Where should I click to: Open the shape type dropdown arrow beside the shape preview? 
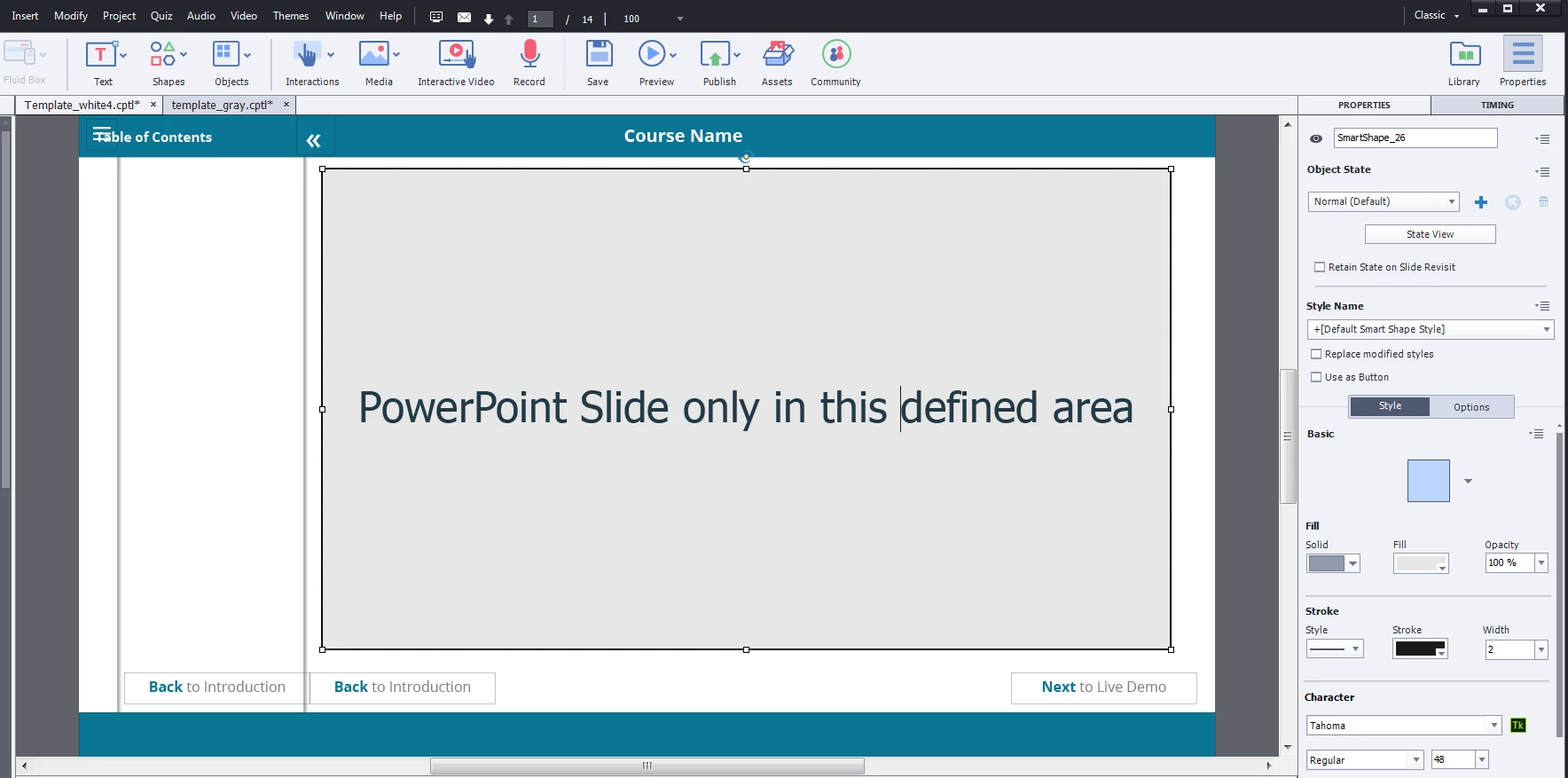1468,481
